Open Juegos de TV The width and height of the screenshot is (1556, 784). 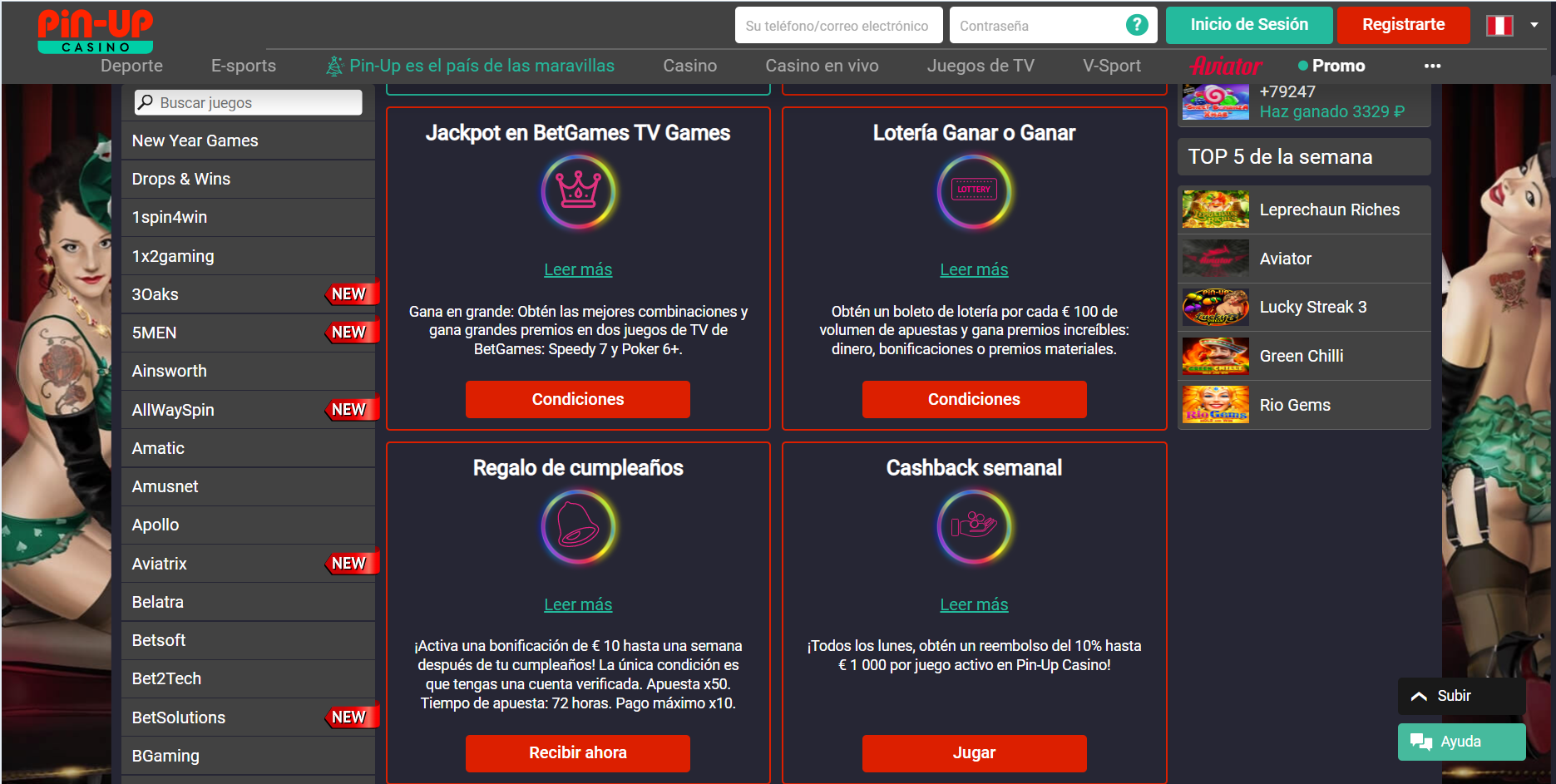[x=981, y=66]
